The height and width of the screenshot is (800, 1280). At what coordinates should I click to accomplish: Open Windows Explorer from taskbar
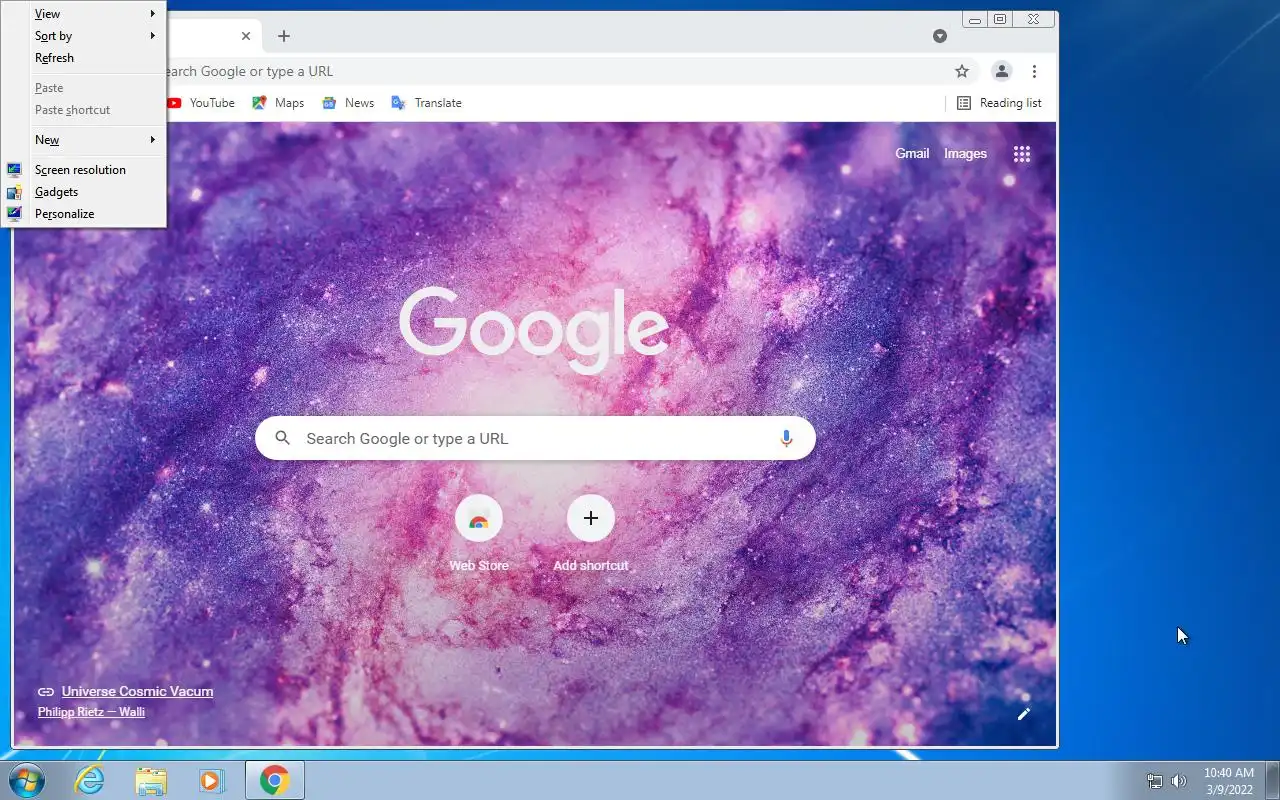[x=151, y=780]
